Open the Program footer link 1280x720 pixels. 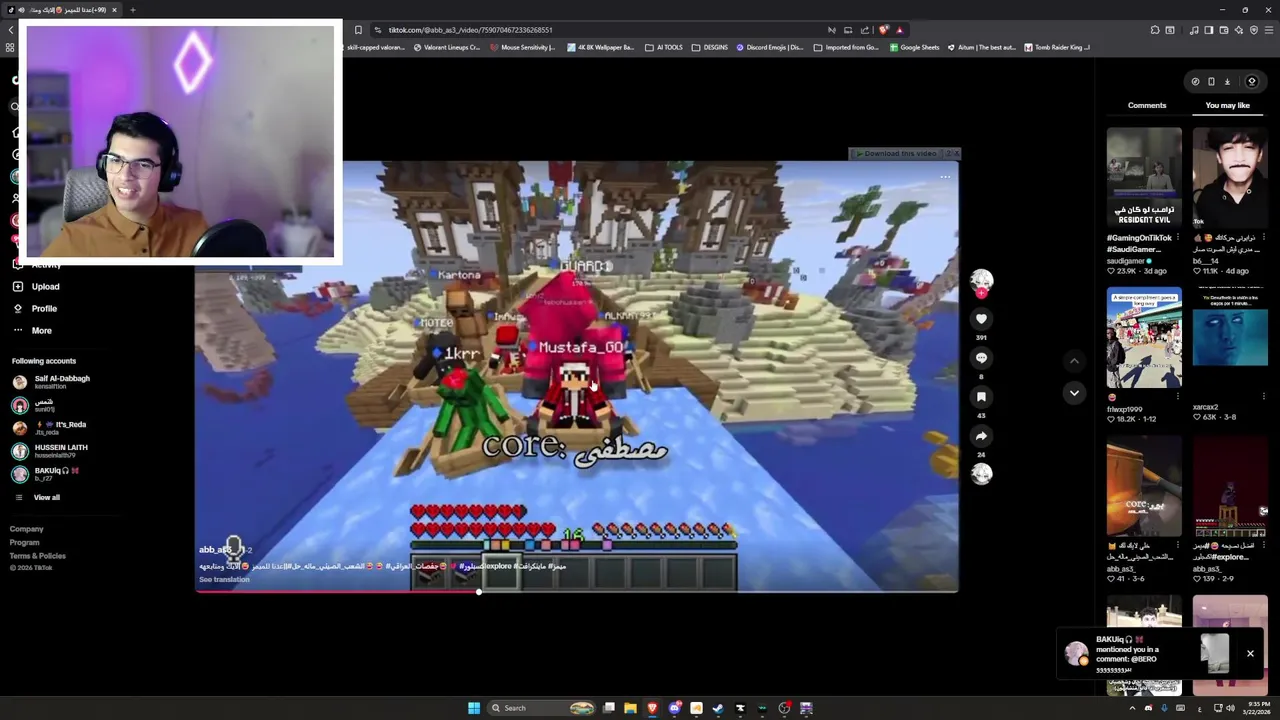click(x=25, y=542)
